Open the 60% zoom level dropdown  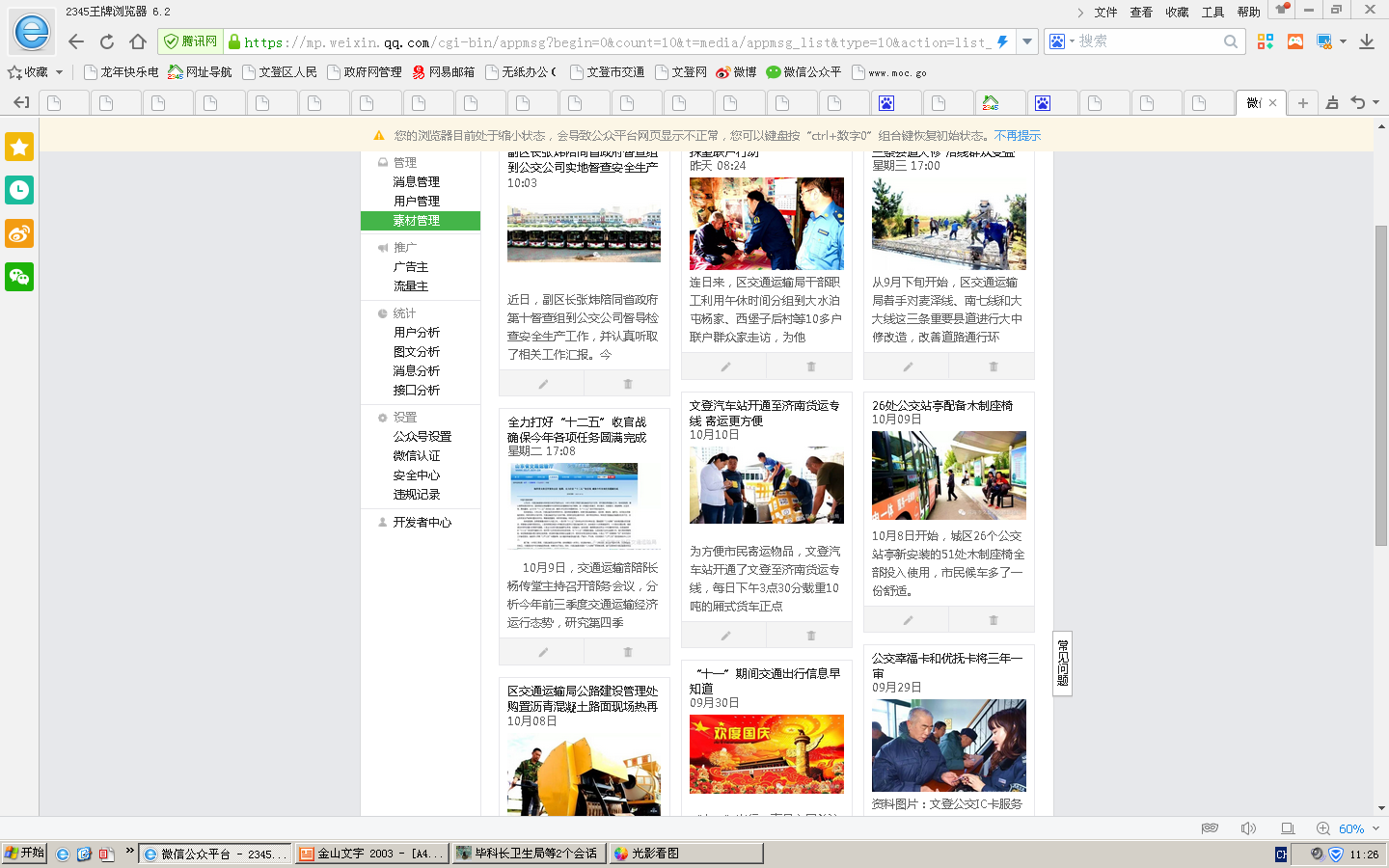pyautogui.click(x=1375, y=828)
